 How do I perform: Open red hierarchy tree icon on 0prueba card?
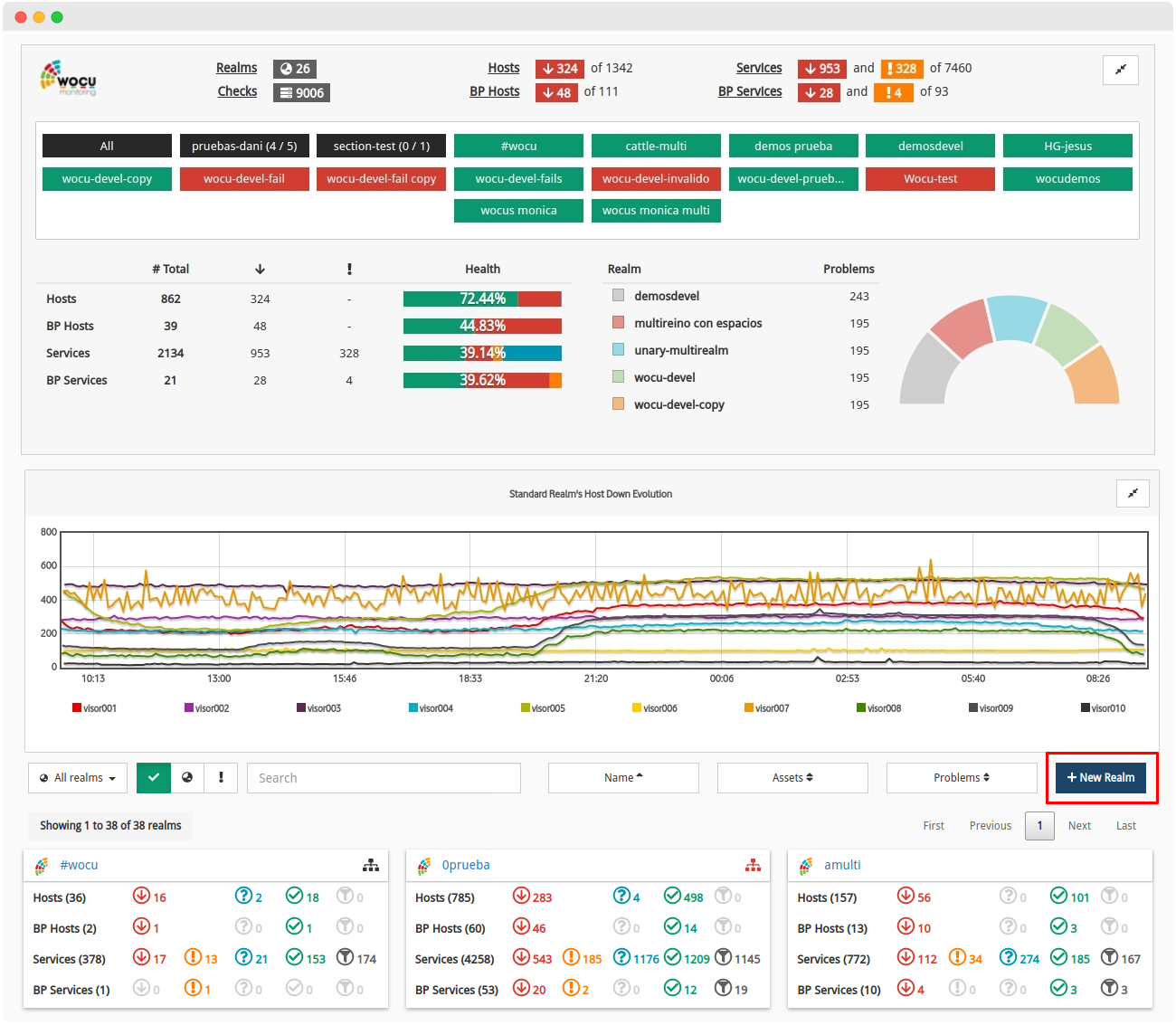(x=753, y=866)
